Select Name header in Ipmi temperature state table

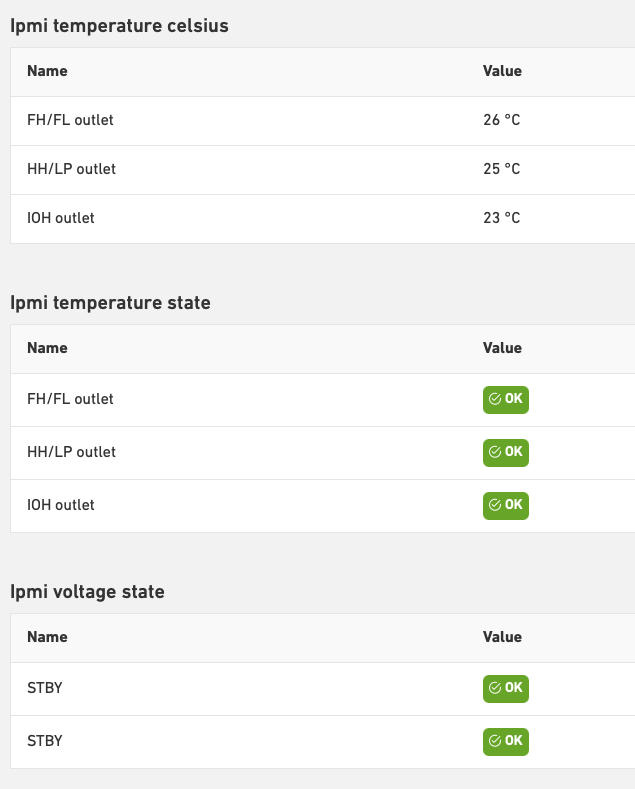coord(47,348)
